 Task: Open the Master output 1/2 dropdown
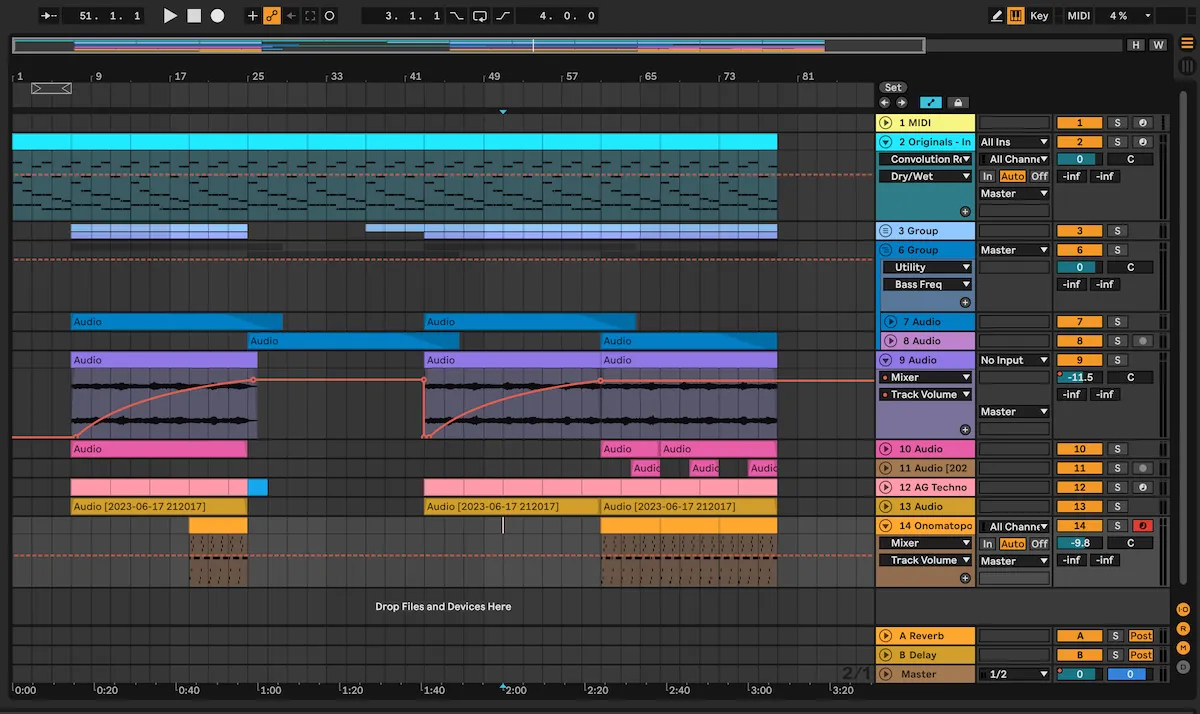1014,674
